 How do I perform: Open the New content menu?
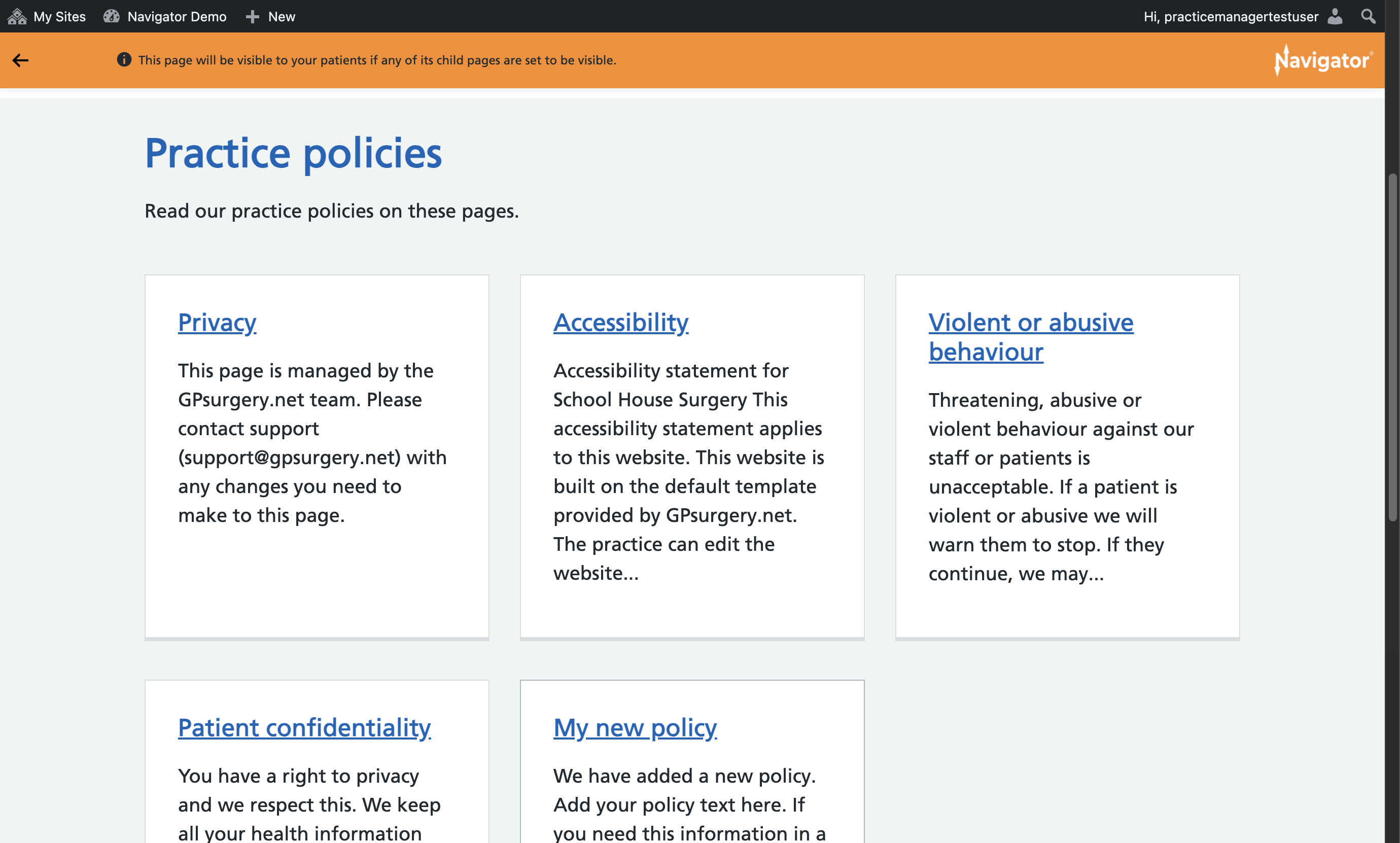tap(270, 16)
